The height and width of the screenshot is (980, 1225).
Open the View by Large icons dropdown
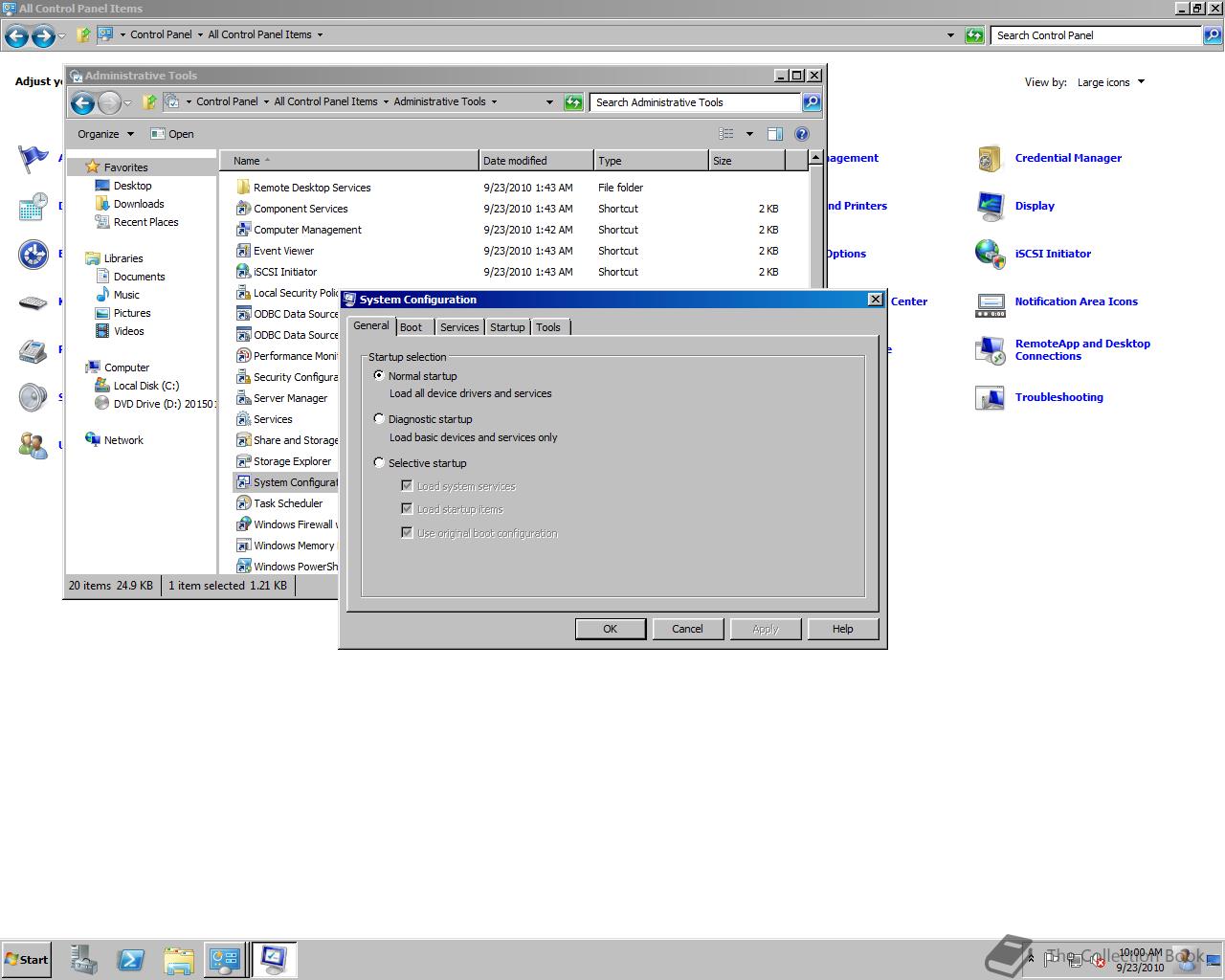coord(1111,82)
